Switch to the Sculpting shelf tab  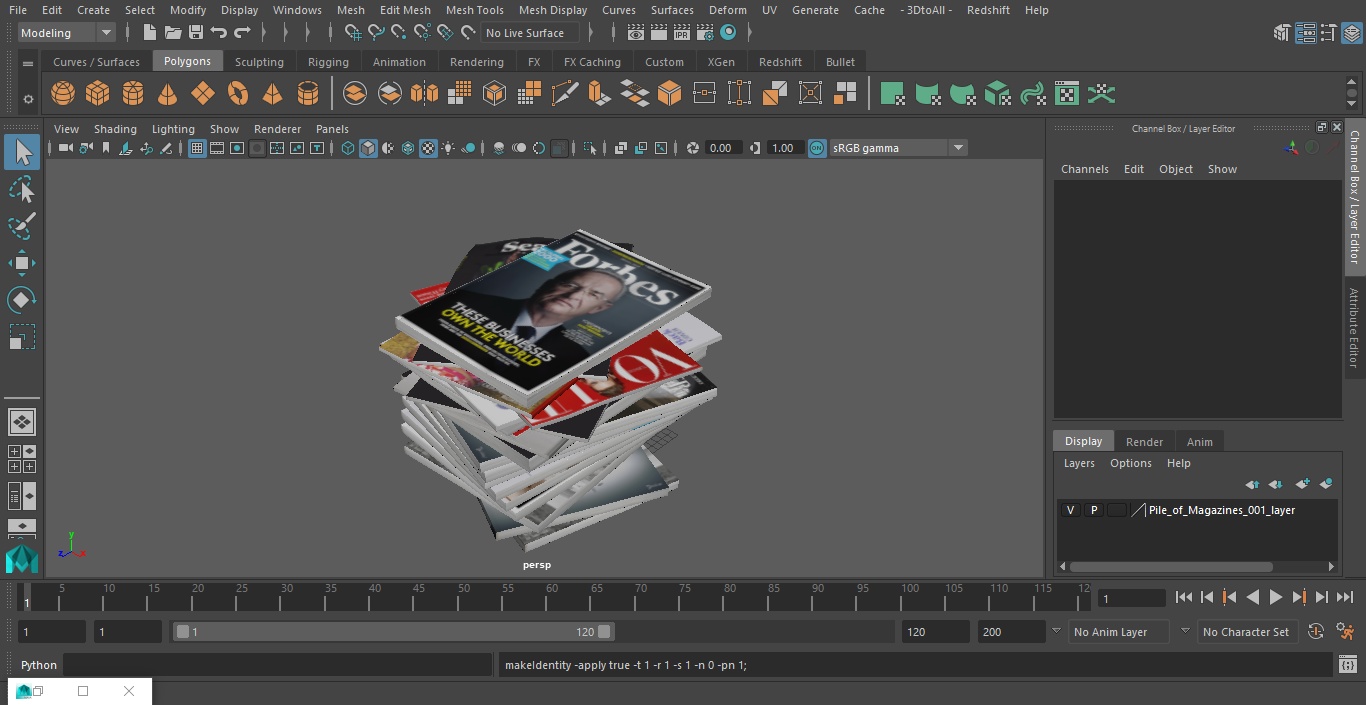(x=259, y=62)
